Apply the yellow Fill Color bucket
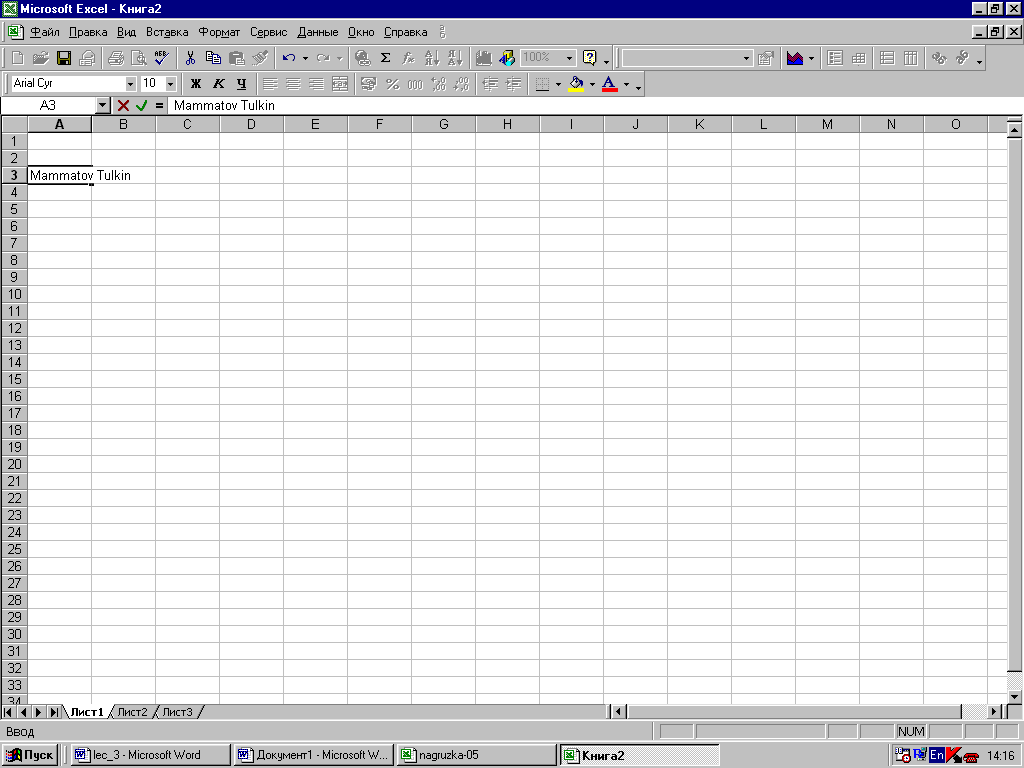1024x768 pixels. (576, 84)
